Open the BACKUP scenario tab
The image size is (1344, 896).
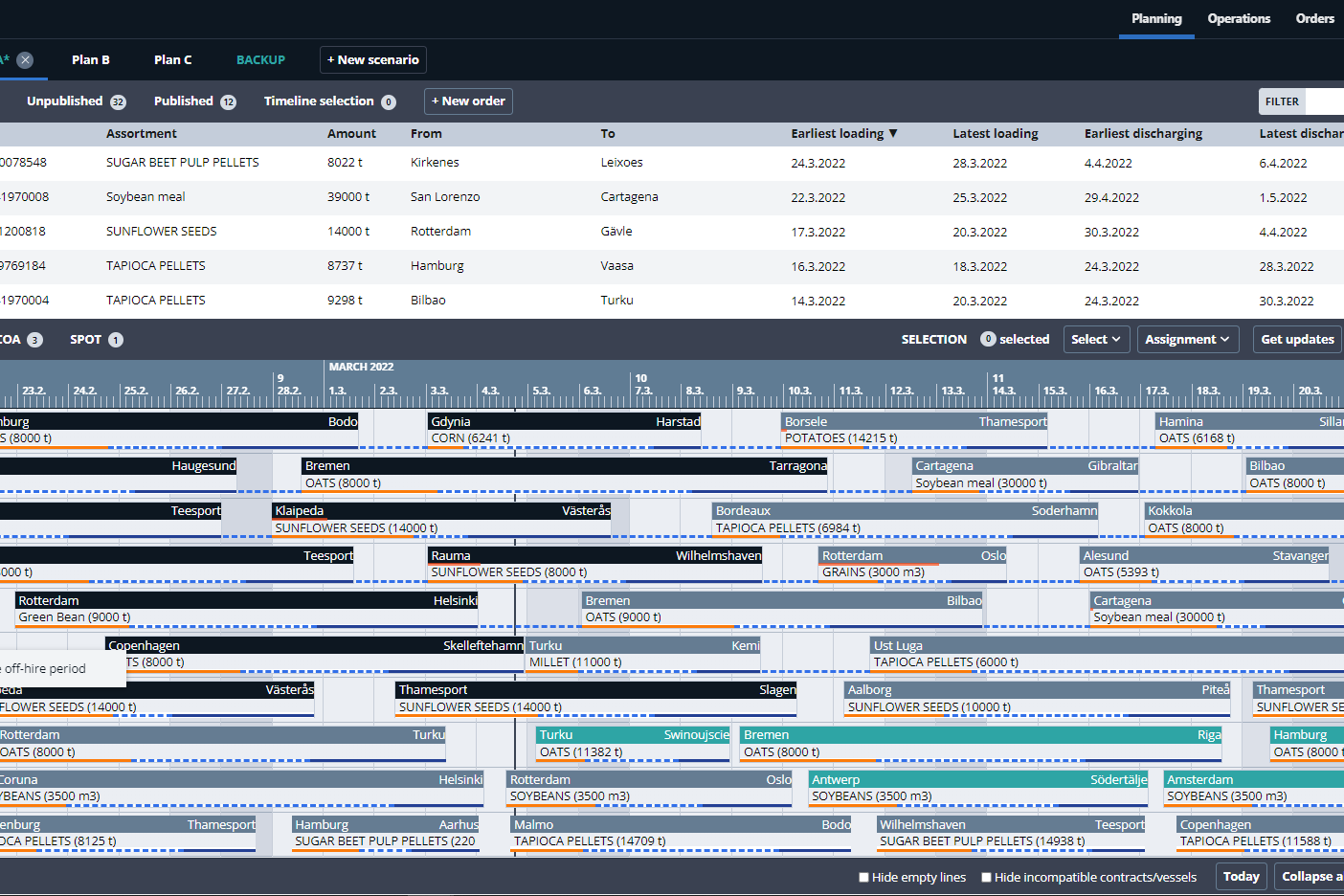260,59
